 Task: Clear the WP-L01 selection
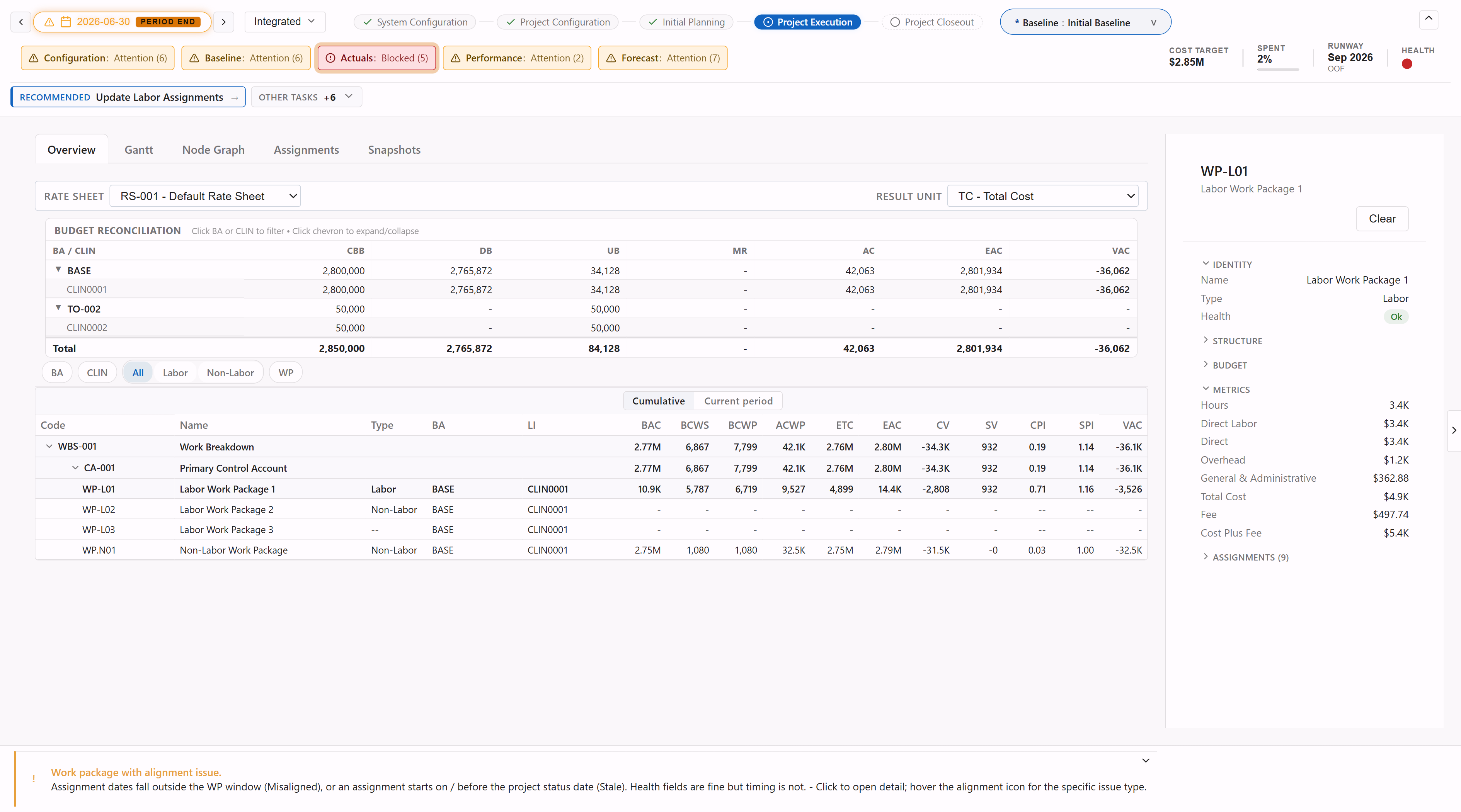pyautogui.click(x=1382, y=218)
